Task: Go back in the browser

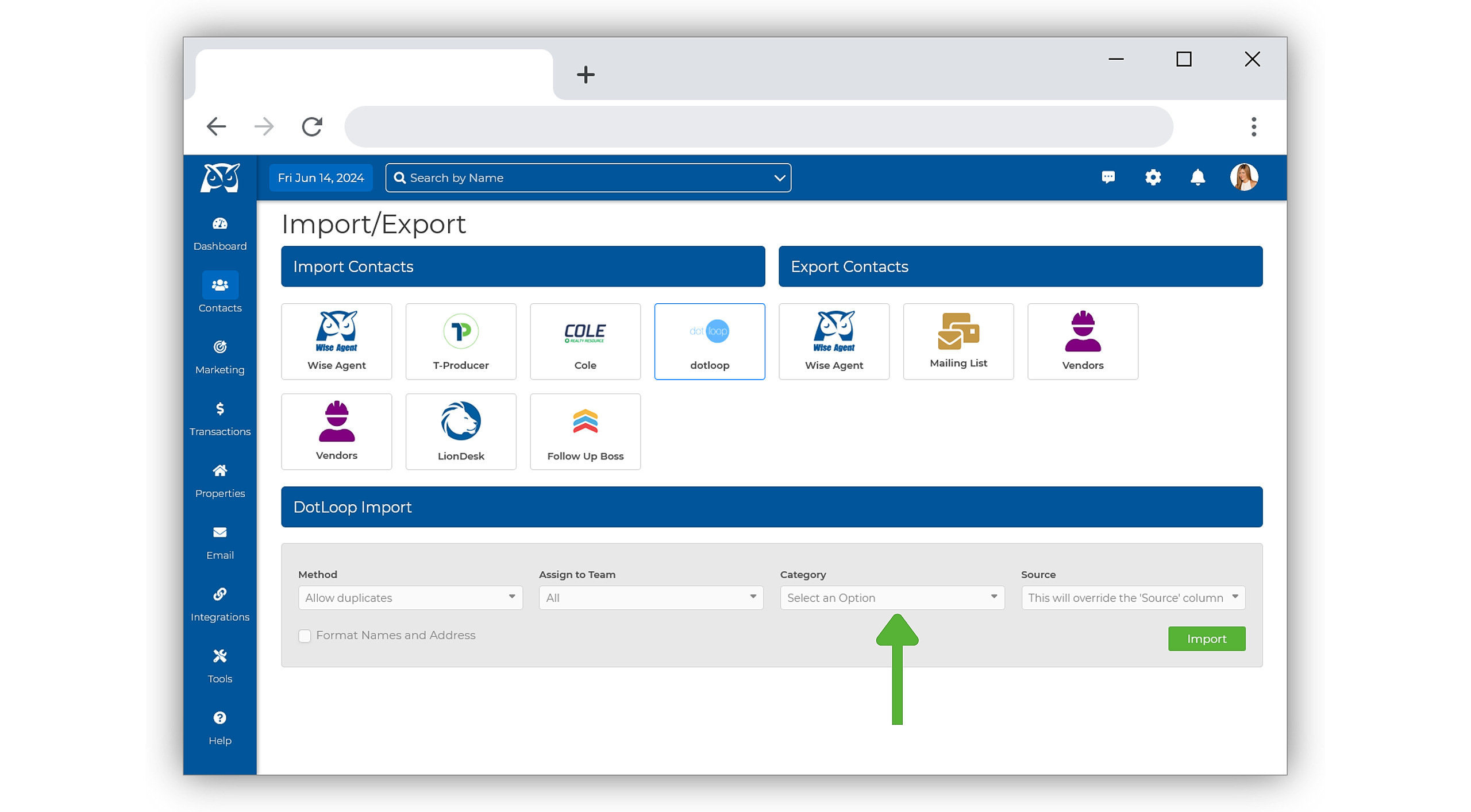Action: 216,126
